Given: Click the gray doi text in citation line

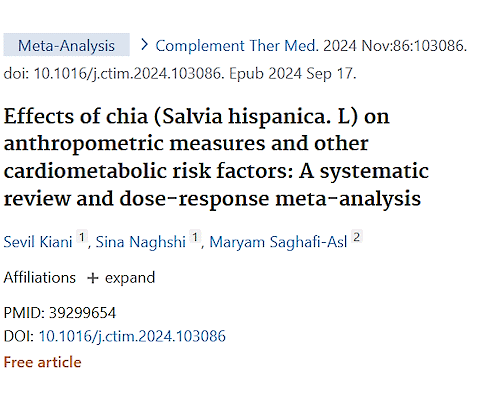Looking at the screenshot, I should click(113, 73).
